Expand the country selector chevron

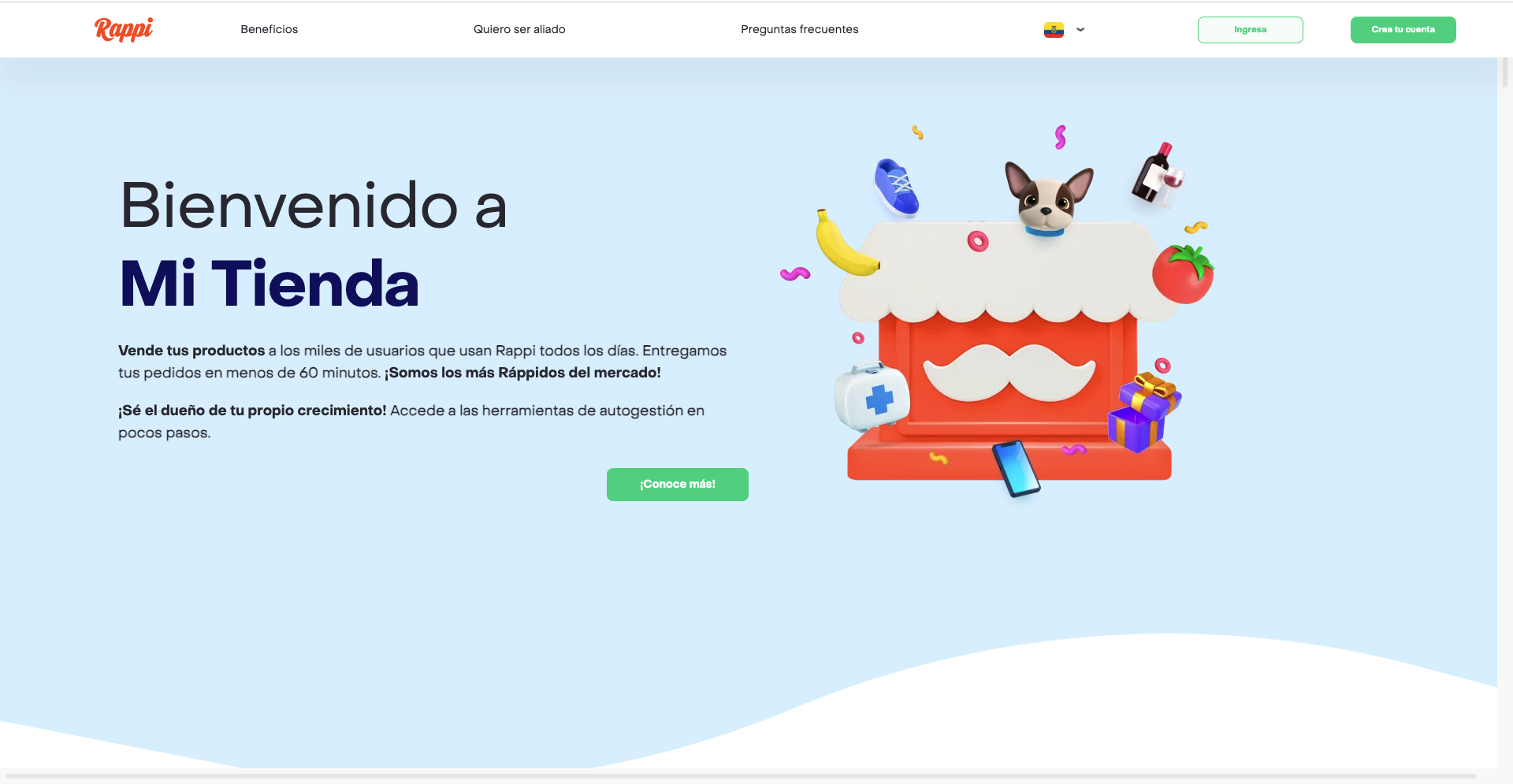[1081, 29]
